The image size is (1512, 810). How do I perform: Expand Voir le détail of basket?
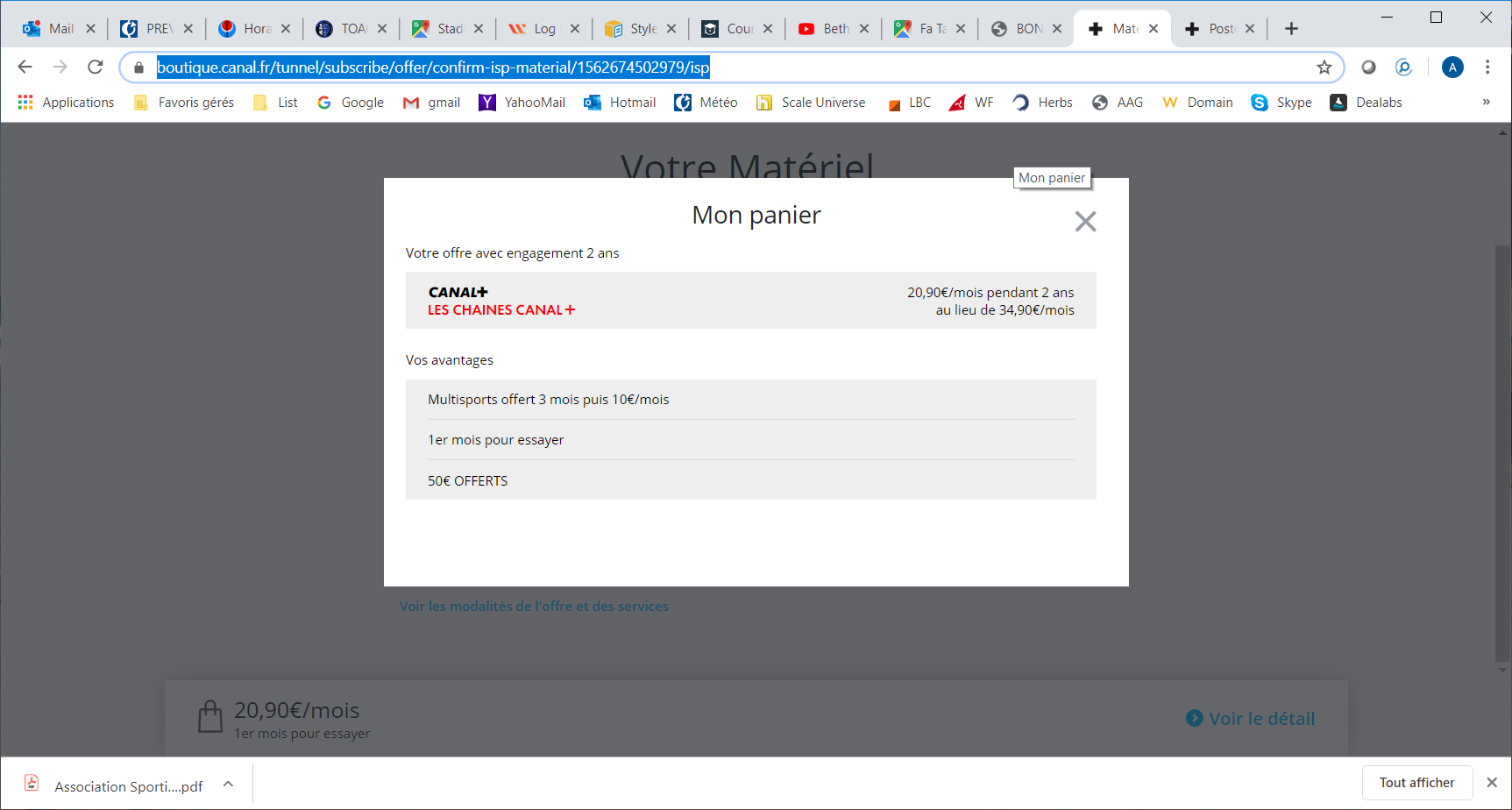click(1251, 719)
